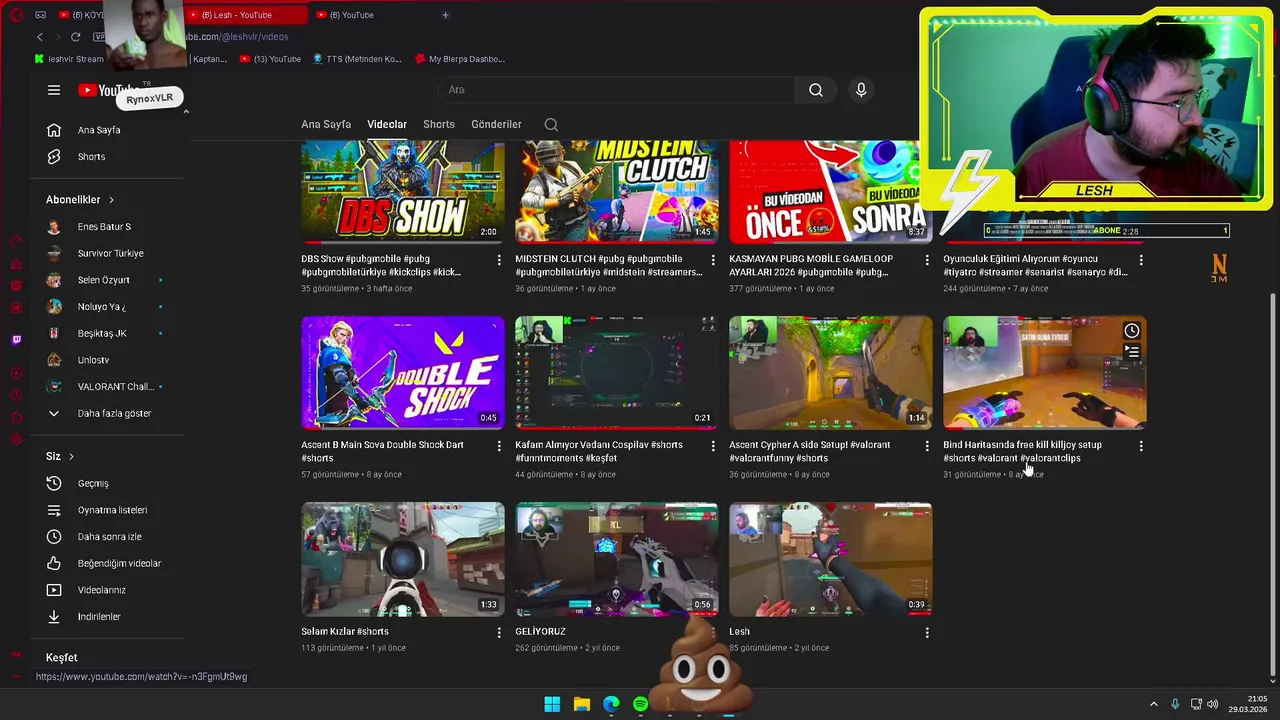Expand the Siz section arrow
1280x720 pixels.
pyautogui.click(x=71, y=457)
